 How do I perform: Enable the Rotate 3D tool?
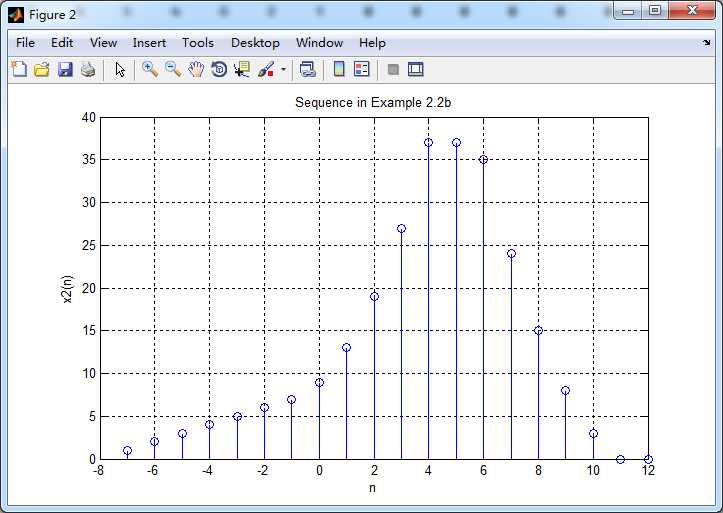tap(219, 70)
